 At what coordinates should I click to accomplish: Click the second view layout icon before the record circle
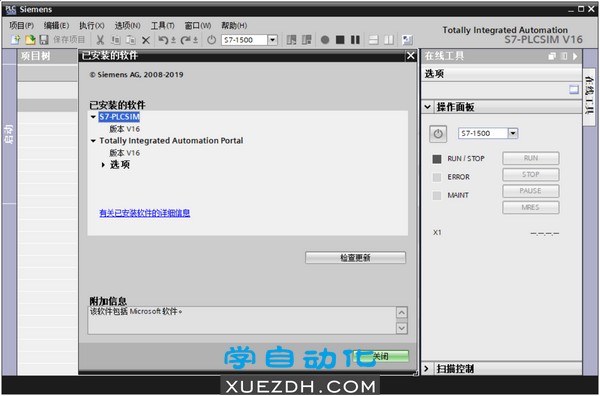click(x=307, y=40)
